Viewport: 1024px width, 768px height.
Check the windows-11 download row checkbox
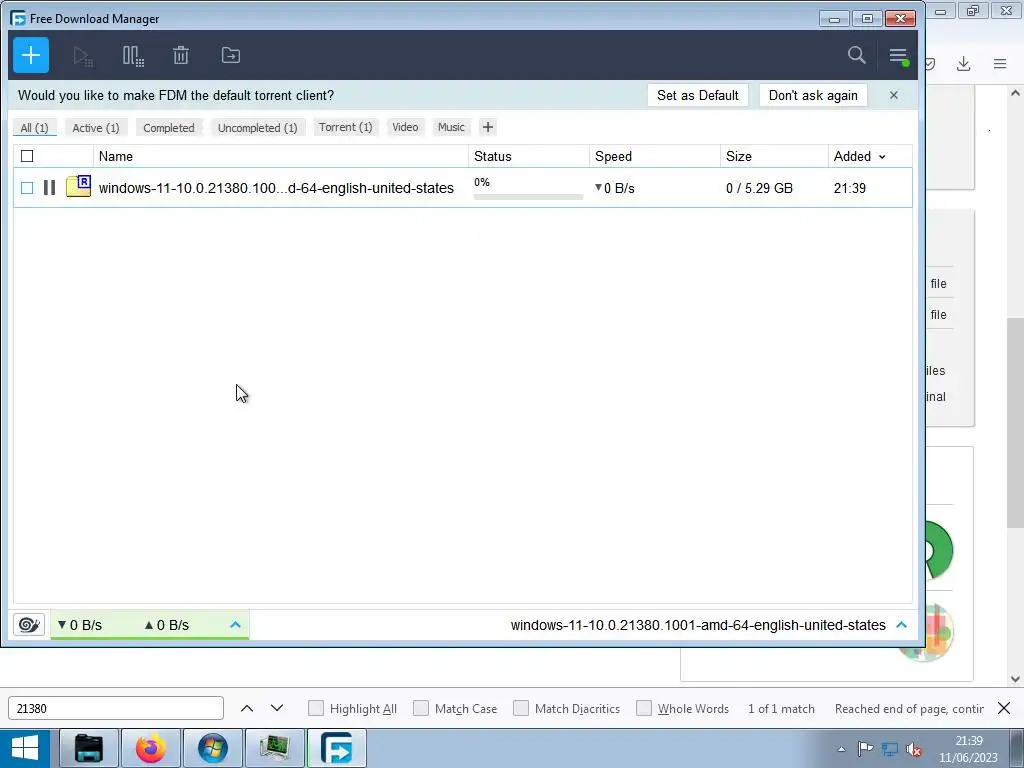click(27, 188)
